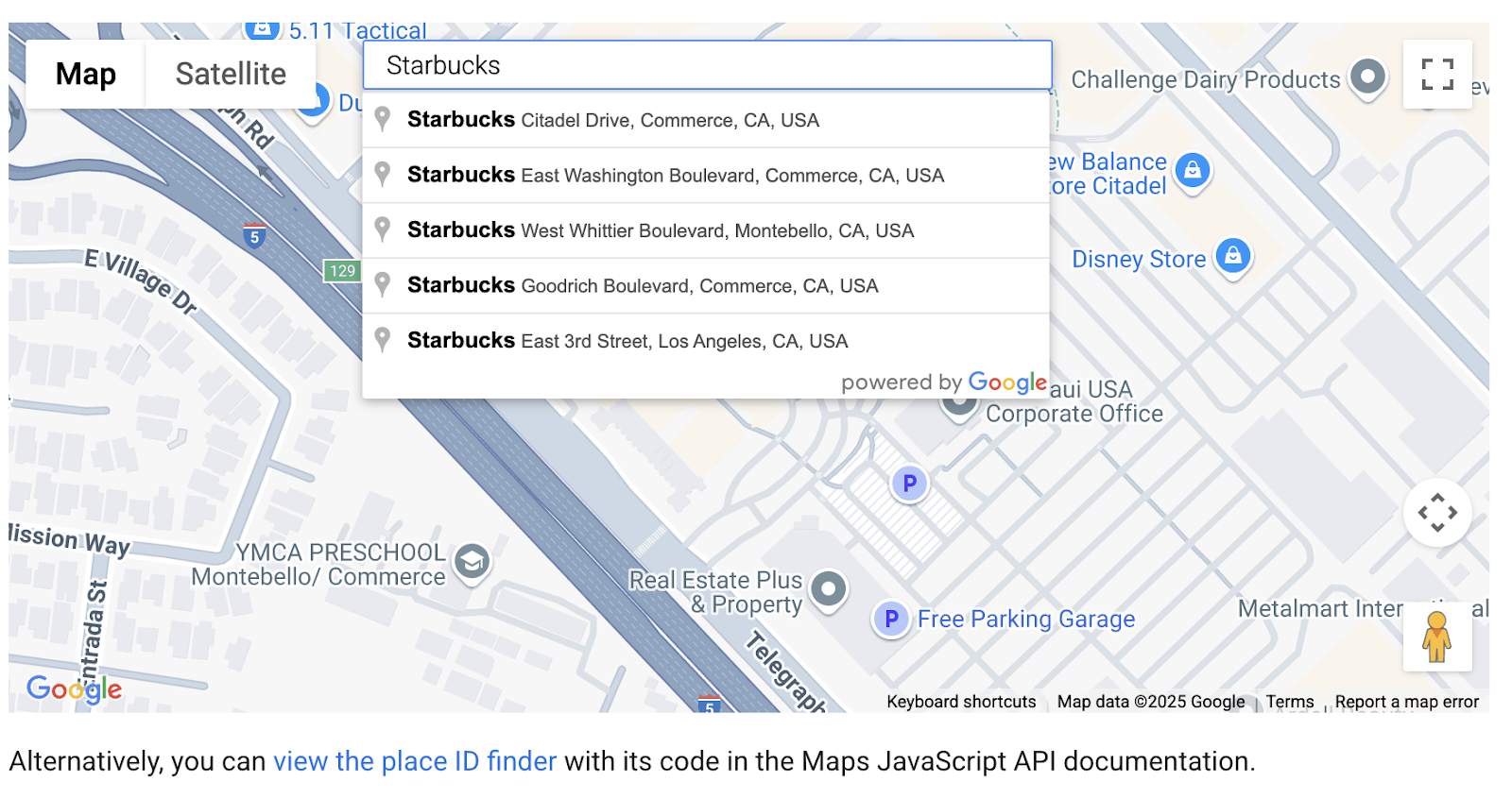Select Starbucks Goodrich Boulevard suggestion
The height and width of the screenshot is (799, 1512).
(x=706, y=285)
